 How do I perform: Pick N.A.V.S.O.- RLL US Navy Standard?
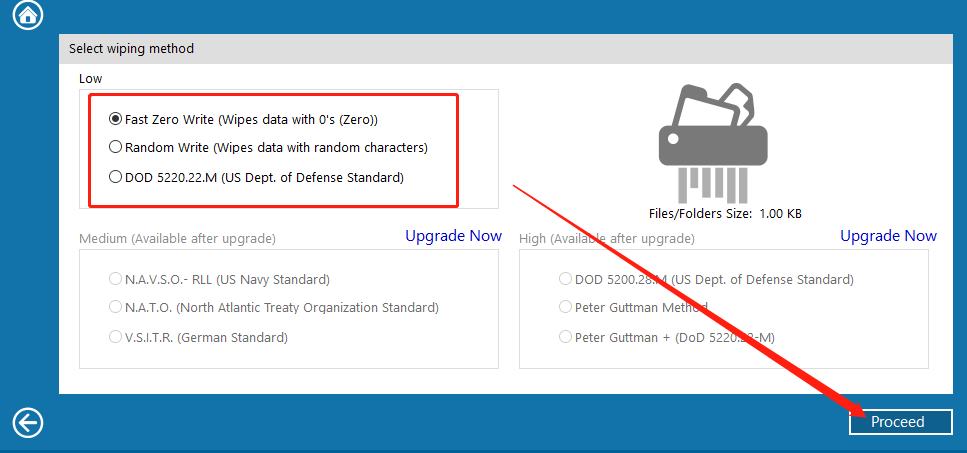(x=220, y=279)
